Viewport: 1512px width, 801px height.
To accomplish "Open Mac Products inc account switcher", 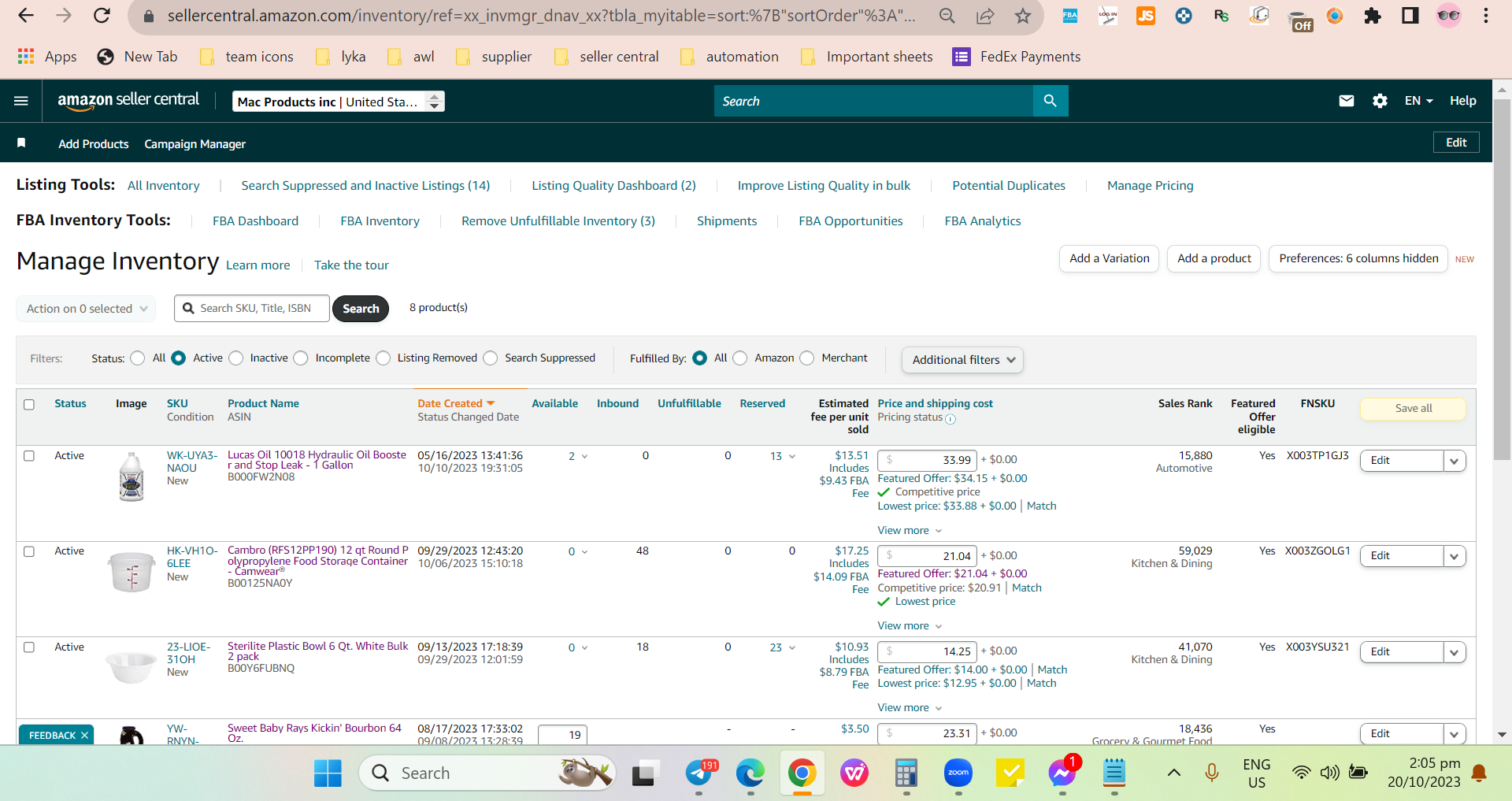I will click(339, 102).
